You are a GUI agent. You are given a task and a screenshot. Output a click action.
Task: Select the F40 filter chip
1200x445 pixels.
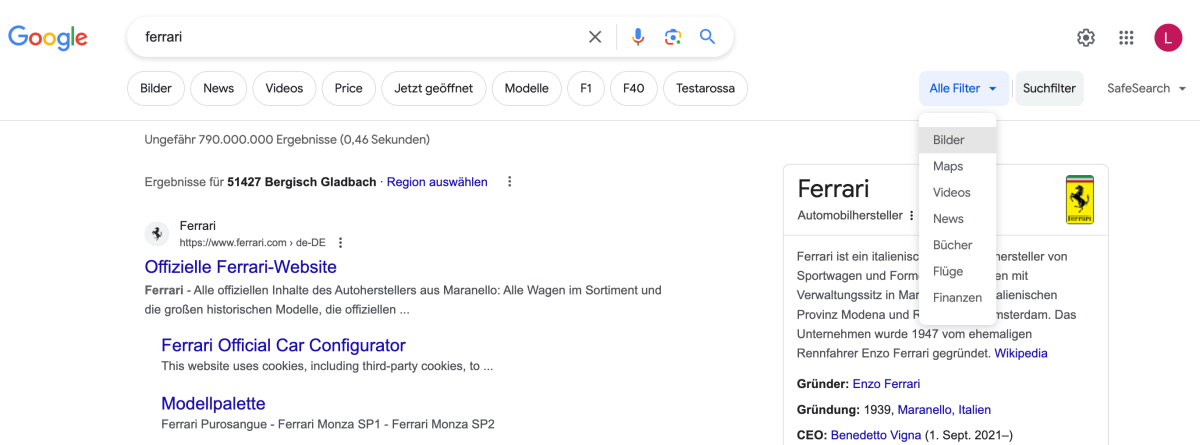[x=633, y=88]
